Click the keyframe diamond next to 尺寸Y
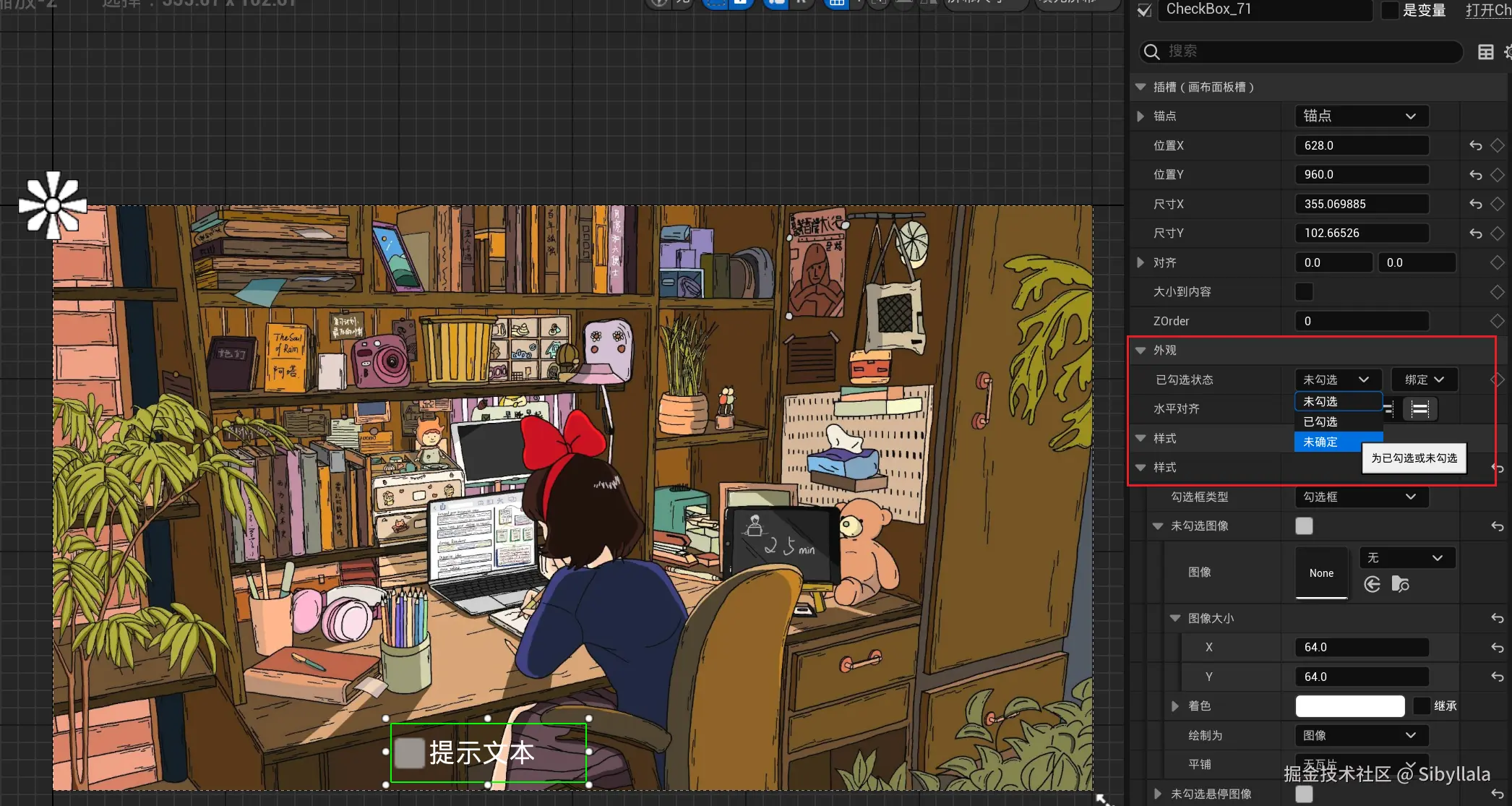1512x806 pixels. tap(1497, 233)
